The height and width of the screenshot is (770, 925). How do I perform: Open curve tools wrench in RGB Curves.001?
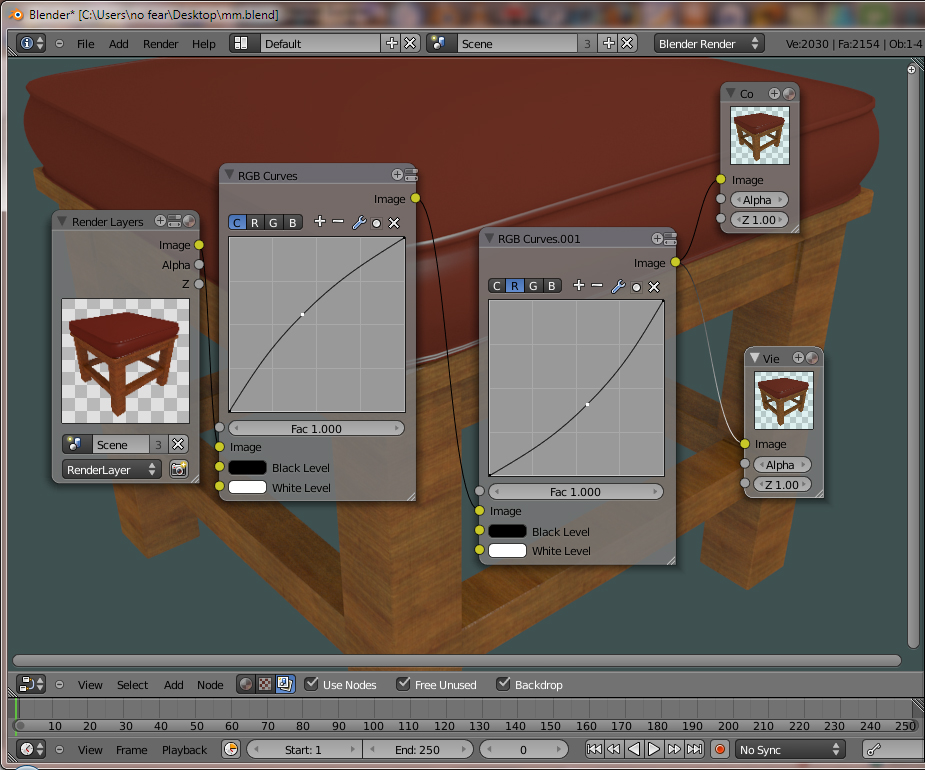(617, 286)
